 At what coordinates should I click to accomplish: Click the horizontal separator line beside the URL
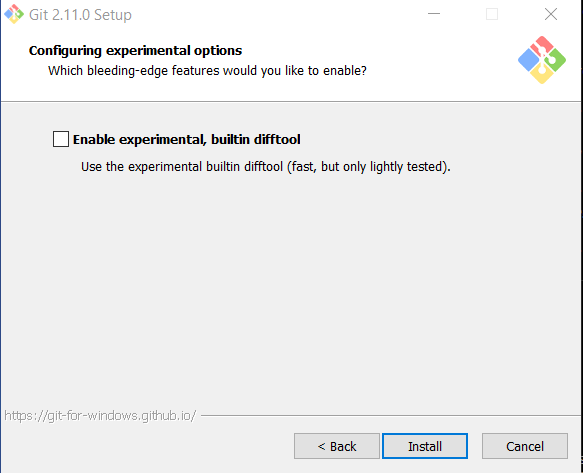click(x=390, y=415)
